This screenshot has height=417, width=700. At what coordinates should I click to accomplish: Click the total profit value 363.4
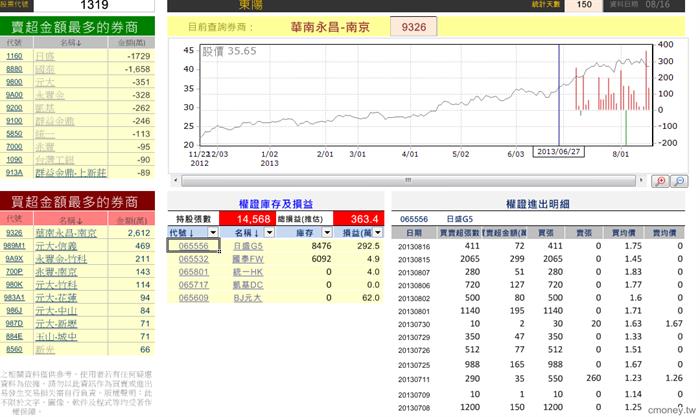pos(358,219)
